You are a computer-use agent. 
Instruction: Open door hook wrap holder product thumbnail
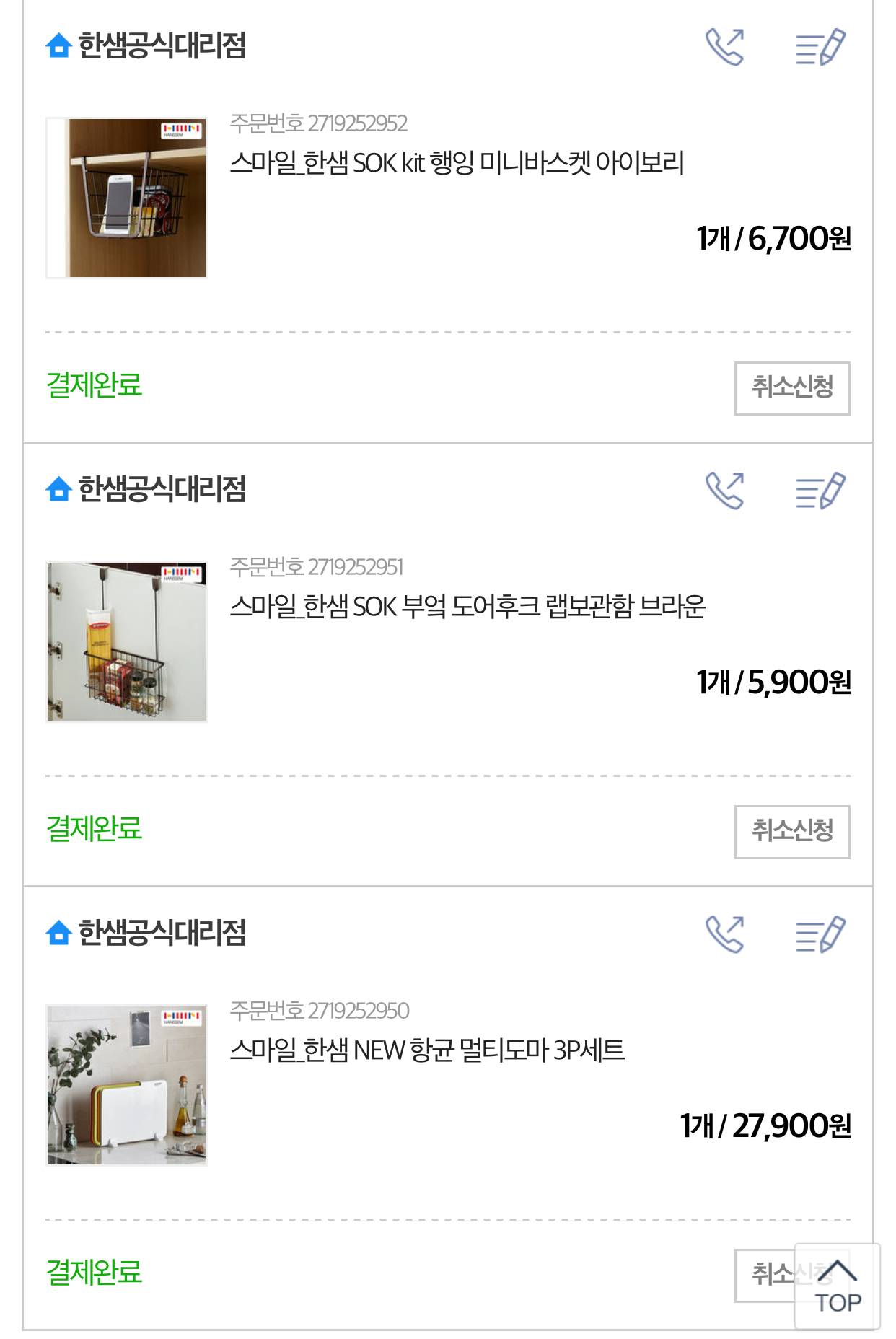click(x=127, y=641)
